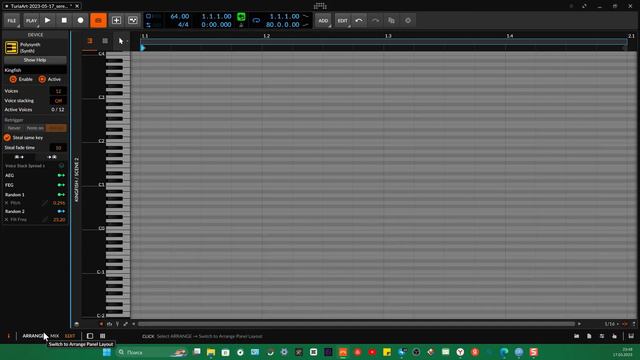Arm recording with the Record button

[x=80, y=20]
